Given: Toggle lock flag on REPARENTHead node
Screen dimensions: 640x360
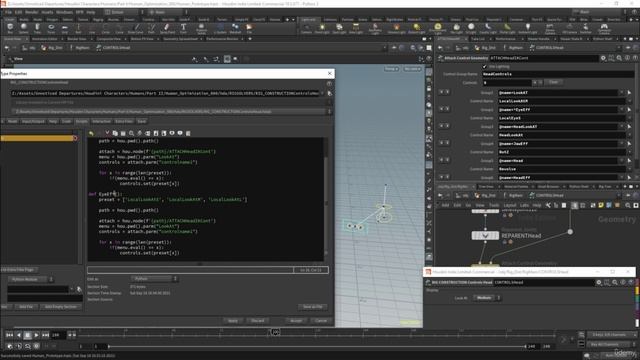Looking at the screenshot, I should point(504,242).
